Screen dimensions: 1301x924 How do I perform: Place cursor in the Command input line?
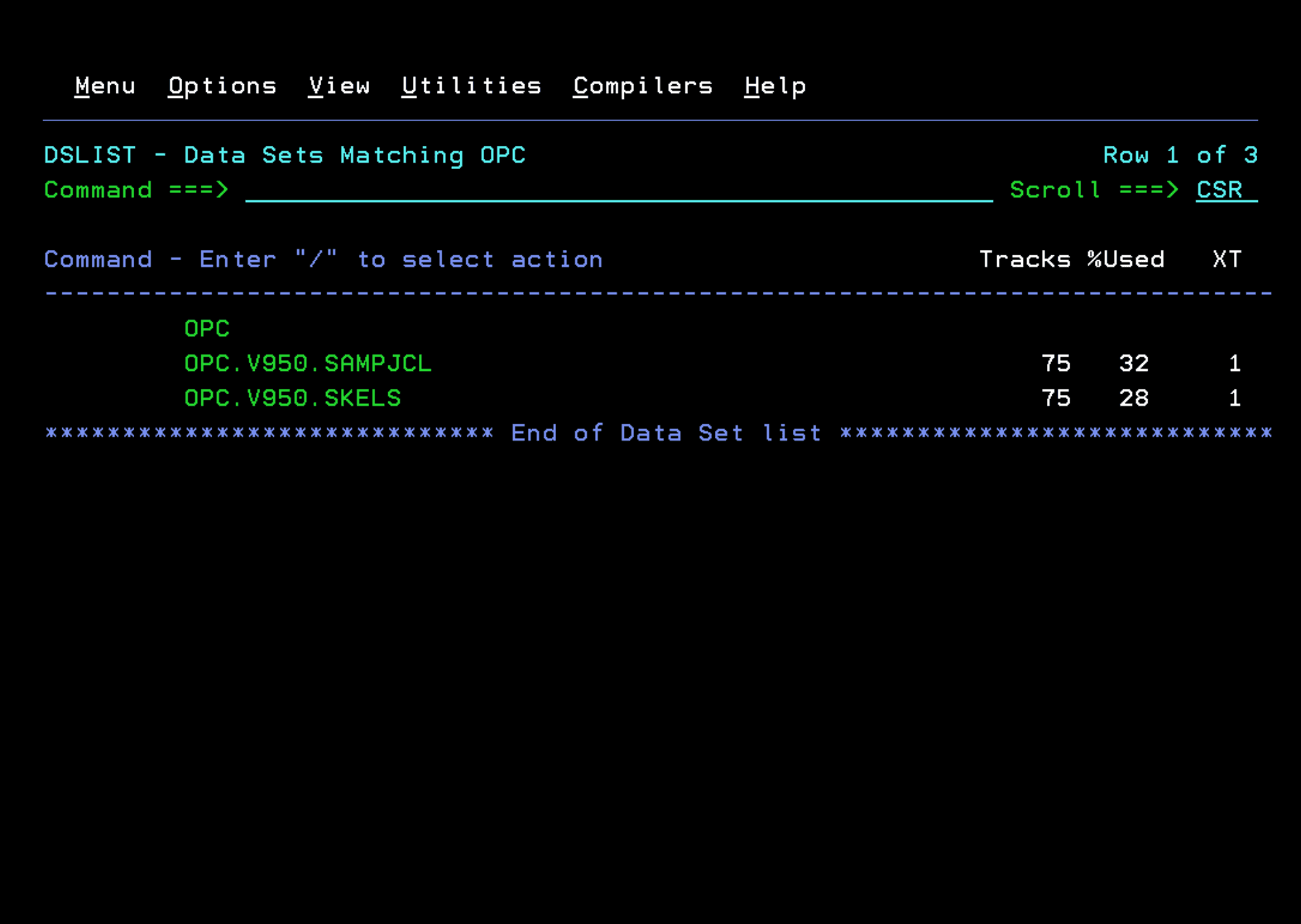(x=618, y=190)
